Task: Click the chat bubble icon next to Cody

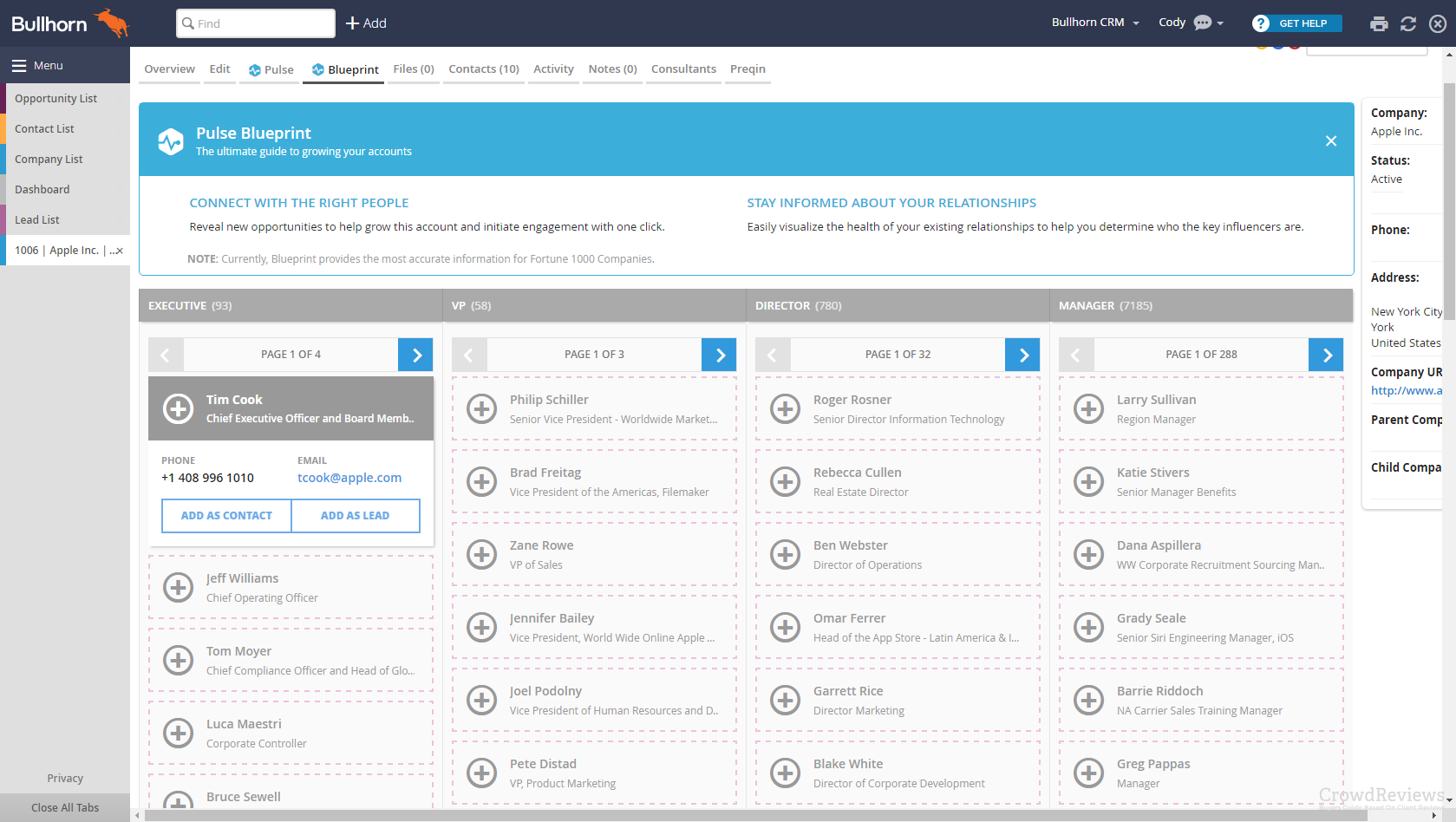Action: pos(1203,23)
